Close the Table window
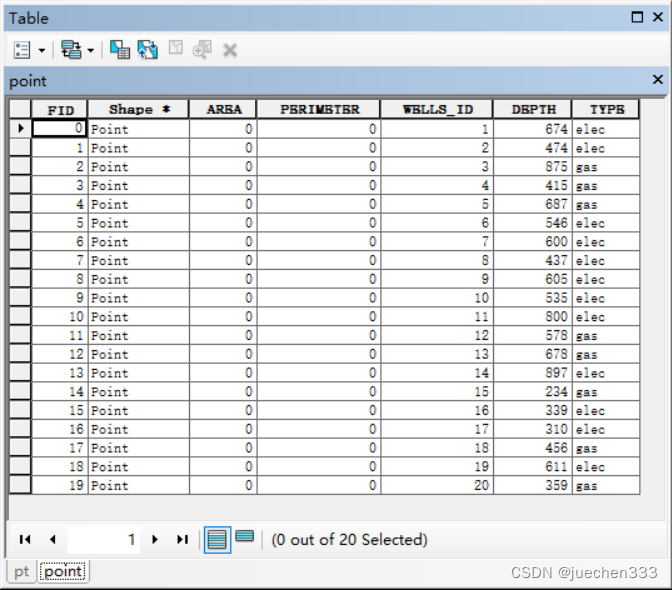The image size is (672, 590). (658, 17)
